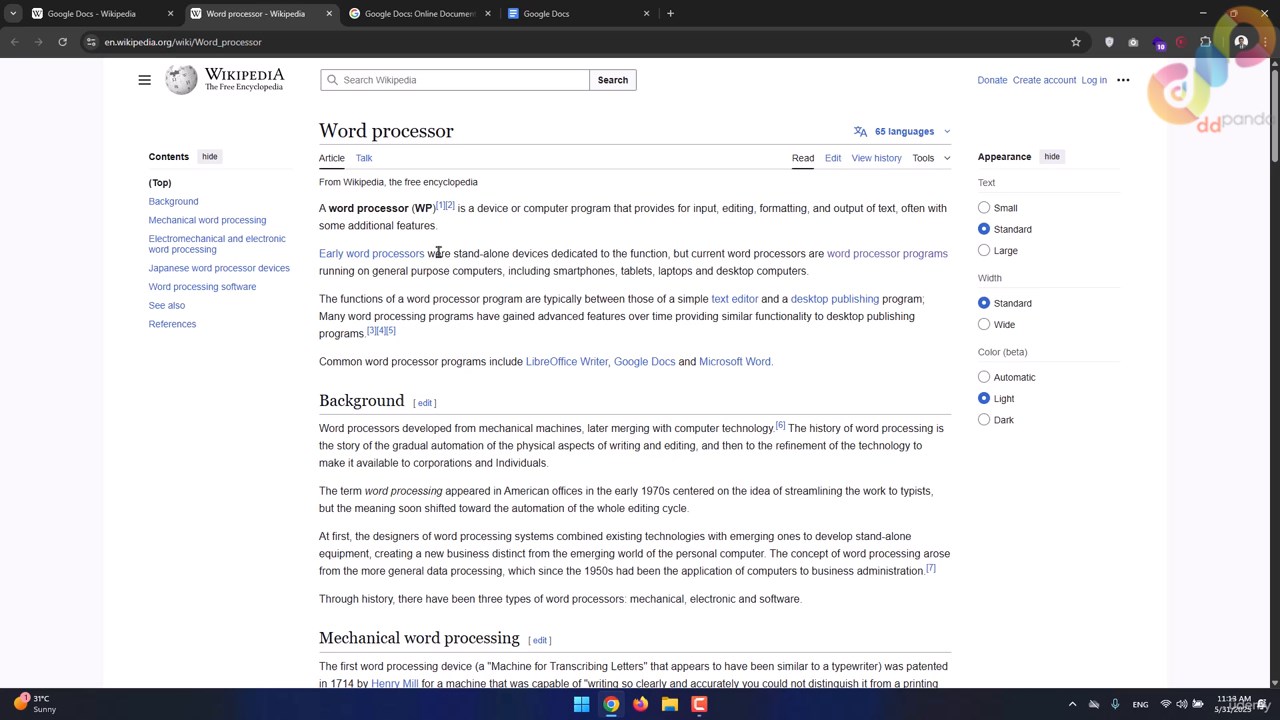
Task: Go back with the browser back arrow
Action: 14,42
